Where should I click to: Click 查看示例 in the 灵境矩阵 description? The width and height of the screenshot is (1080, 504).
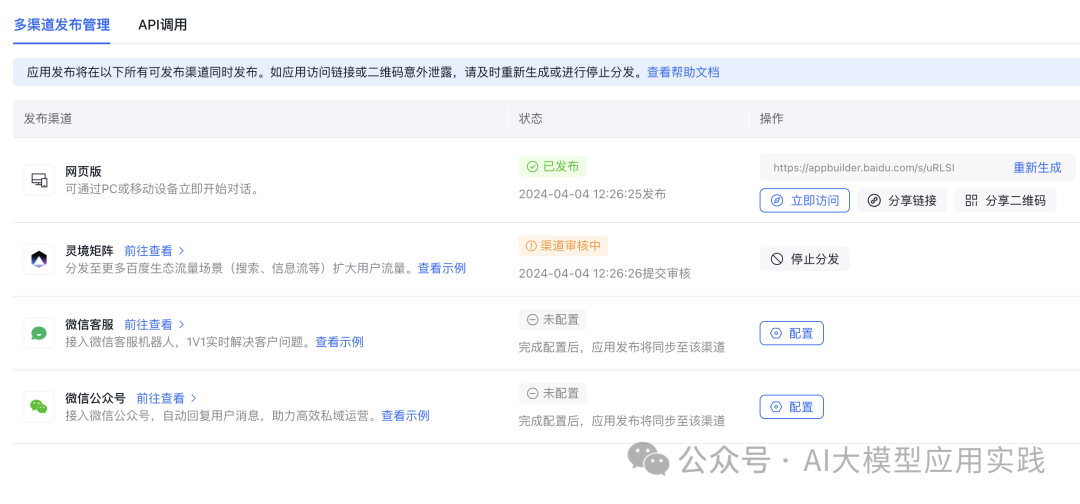pyautogui.click(x=441, y=268)
